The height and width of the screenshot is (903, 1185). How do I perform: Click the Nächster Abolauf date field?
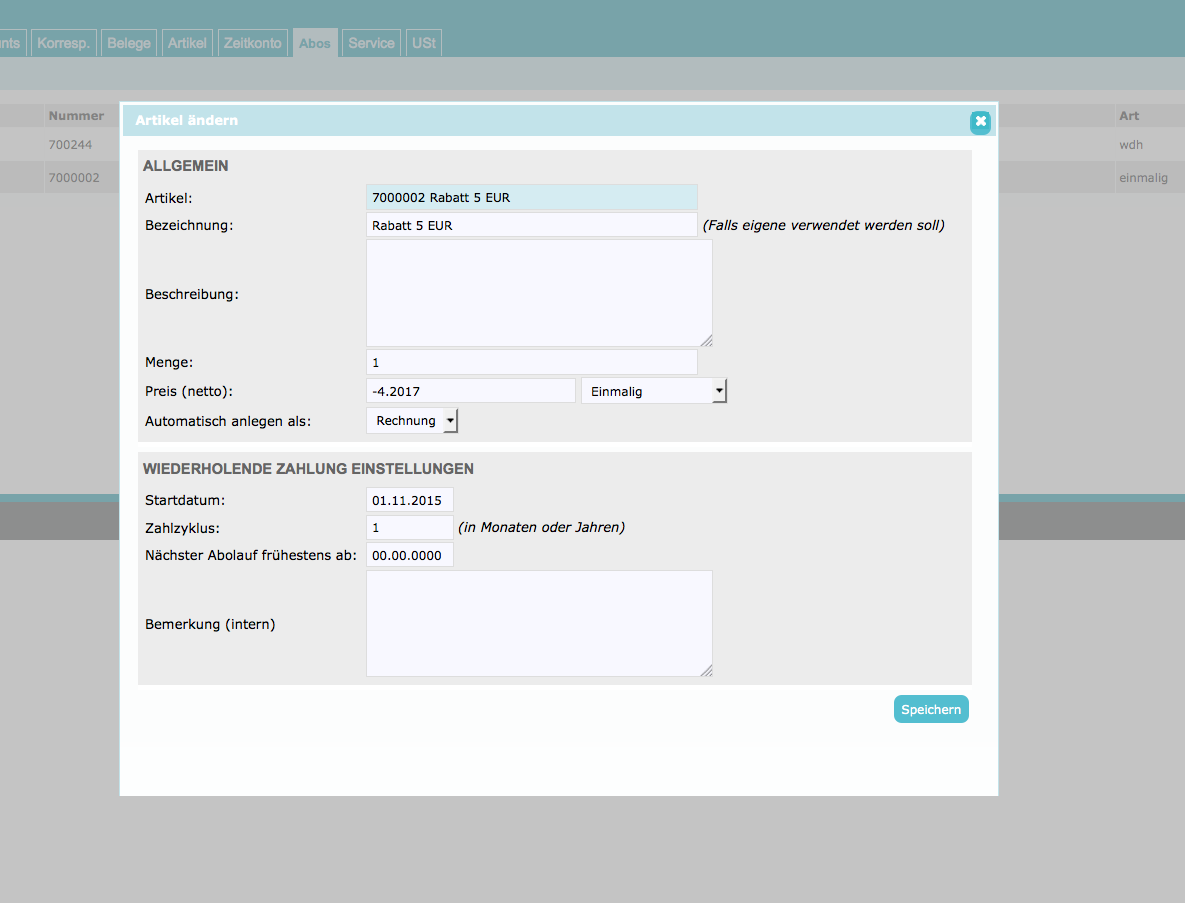[x=409, y=555]
